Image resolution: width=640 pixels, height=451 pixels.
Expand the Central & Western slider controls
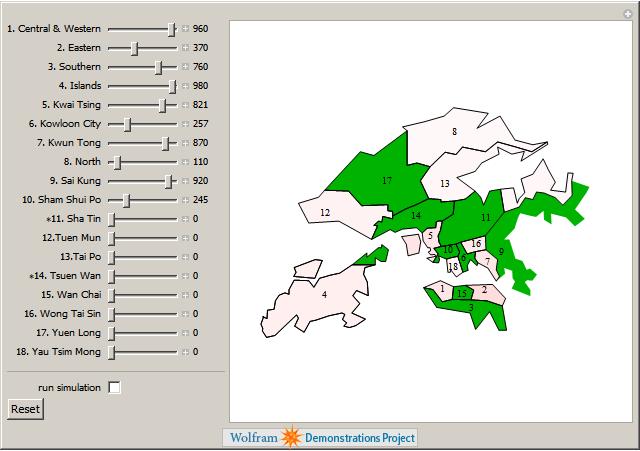185,29
